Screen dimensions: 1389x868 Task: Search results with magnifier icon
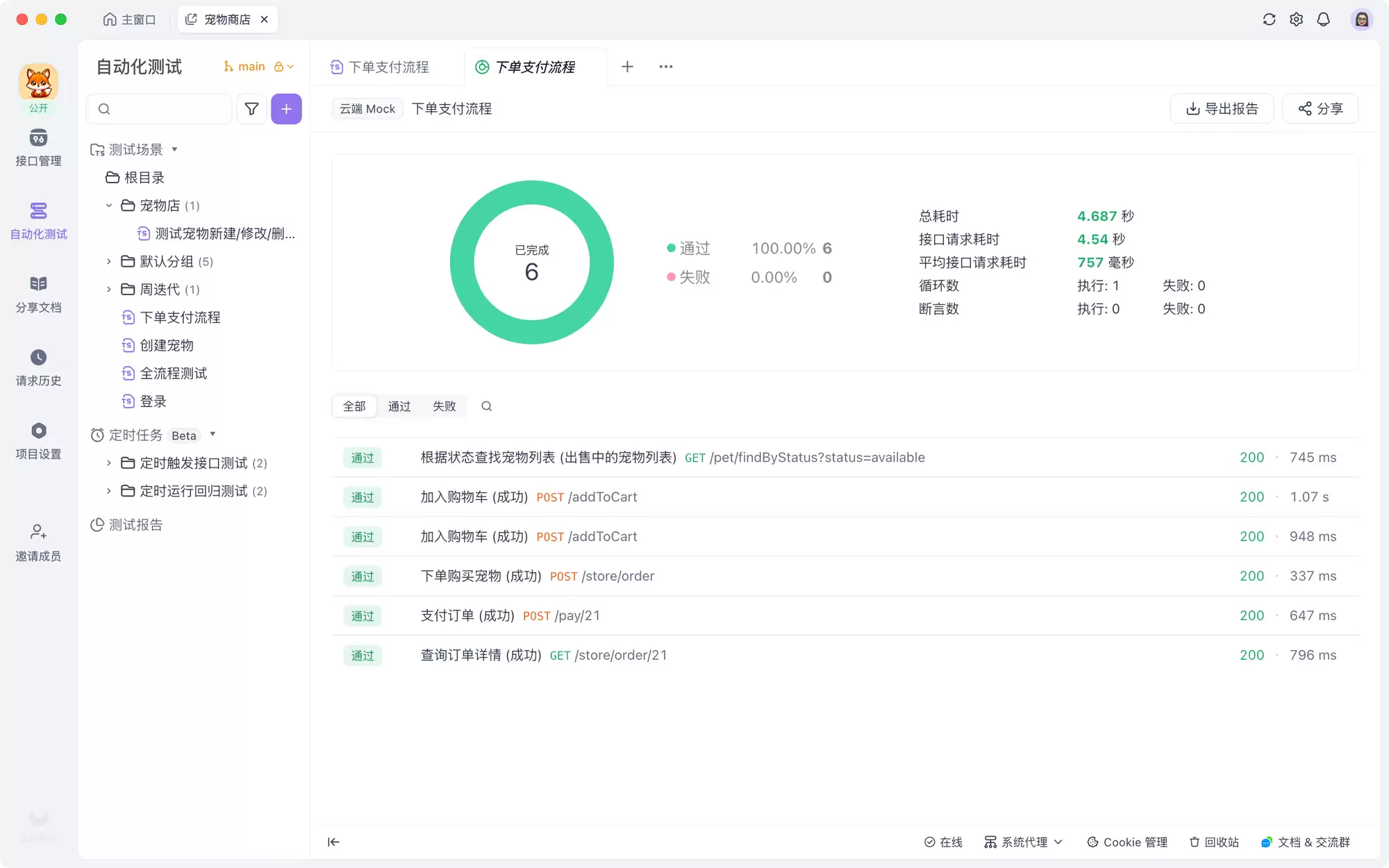487,406
